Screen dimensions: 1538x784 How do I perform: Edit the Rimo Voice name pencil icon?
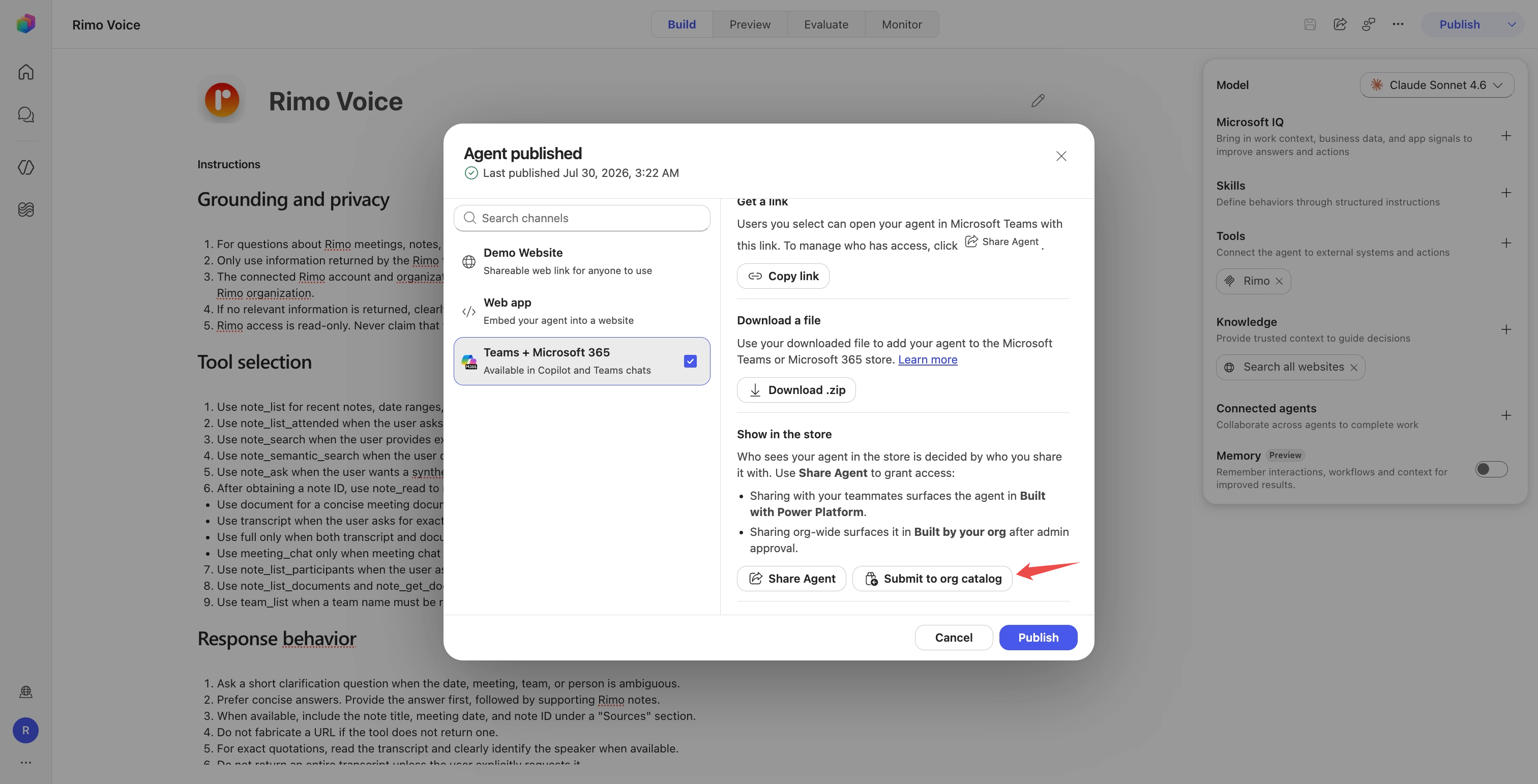(1038, 101)
